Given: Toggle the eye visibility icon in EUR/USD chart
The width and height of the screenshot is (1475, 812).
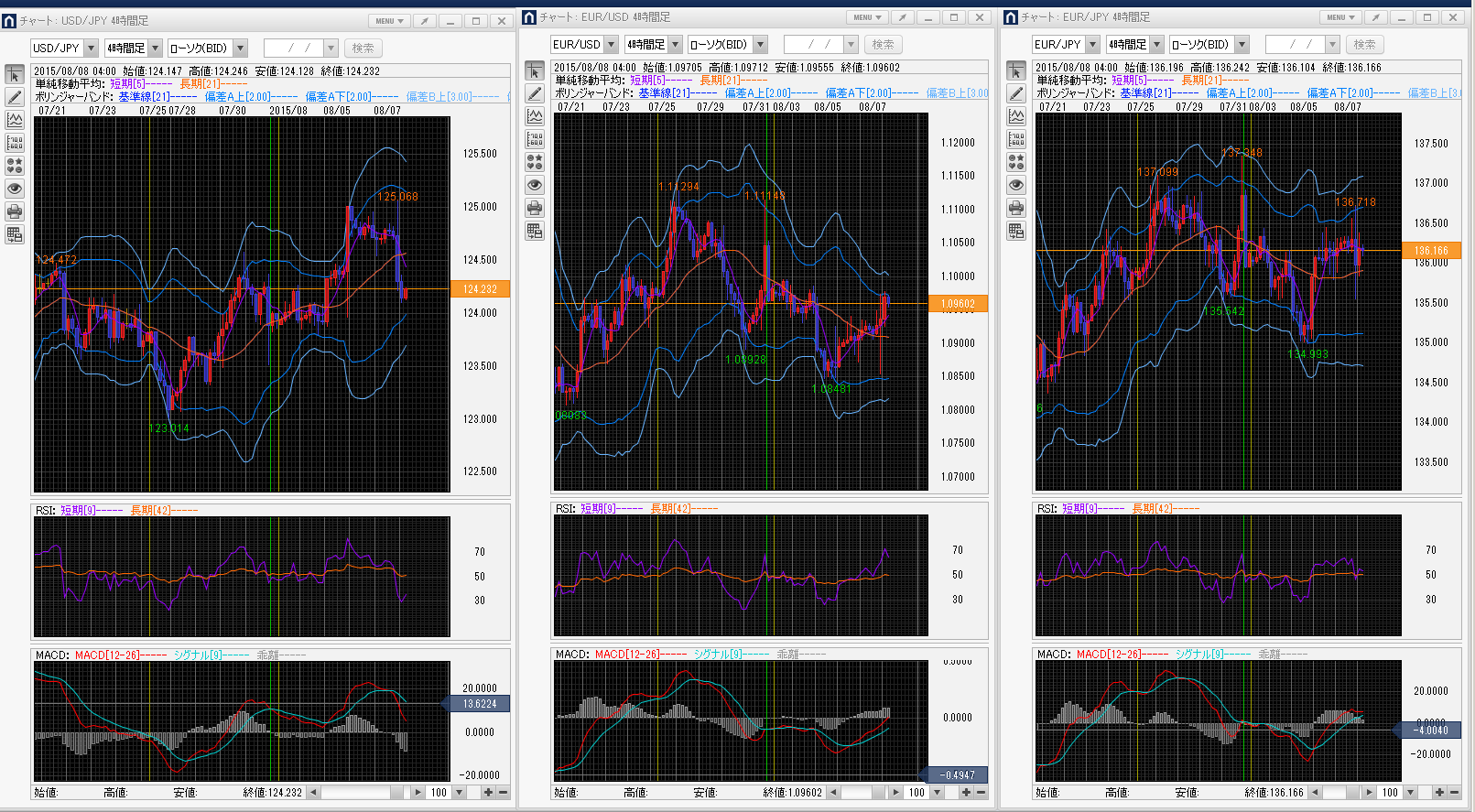Looking at the screenshot, I should (x=535, y=185).
